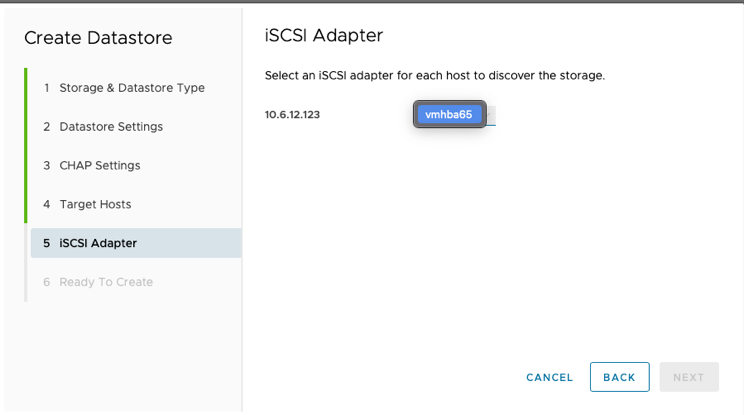Click the green completed-steps progress bar
The height and width of the screenshot is (415, 744).
click(26, 145)
